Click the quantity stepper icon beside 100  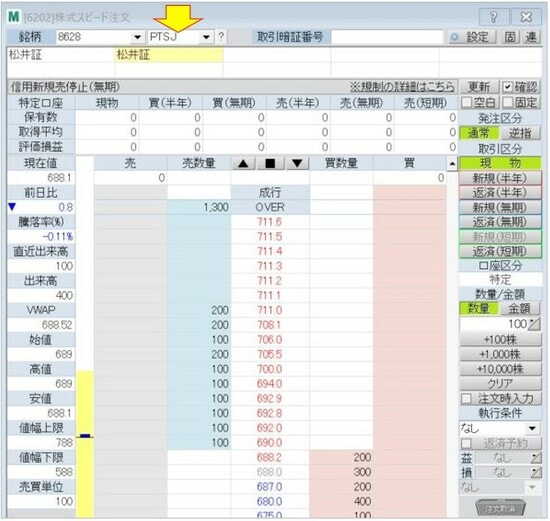(x=534, y=324)
